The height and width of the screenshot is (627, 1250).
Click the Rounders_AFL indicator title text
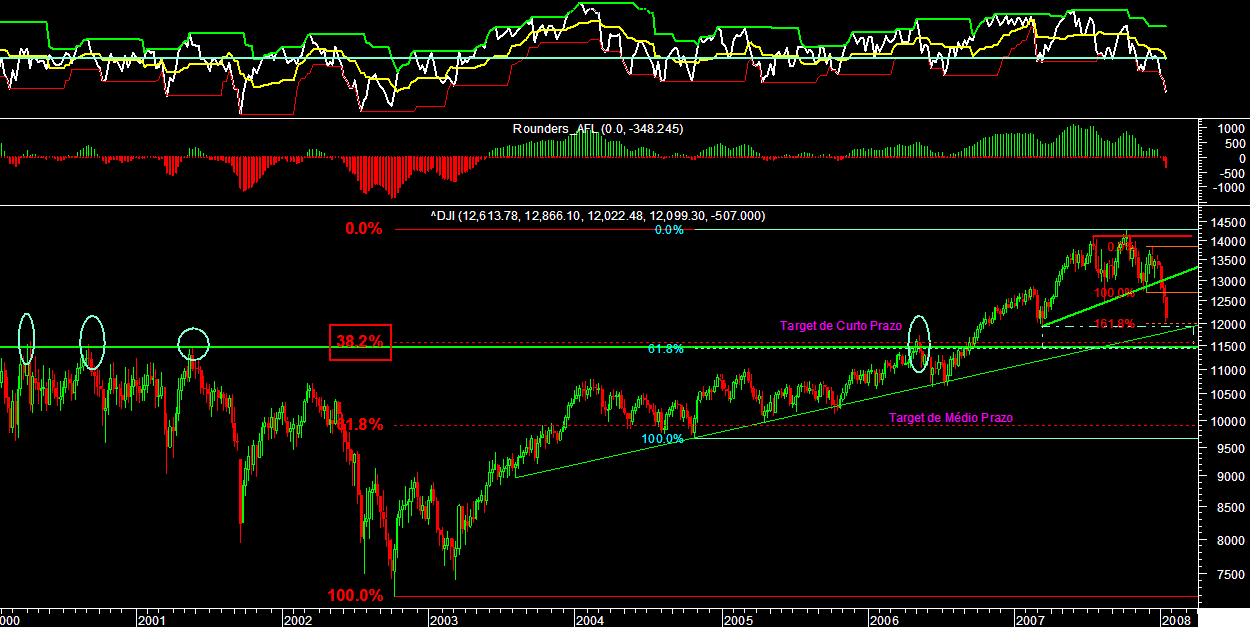[x=597, y=129]
